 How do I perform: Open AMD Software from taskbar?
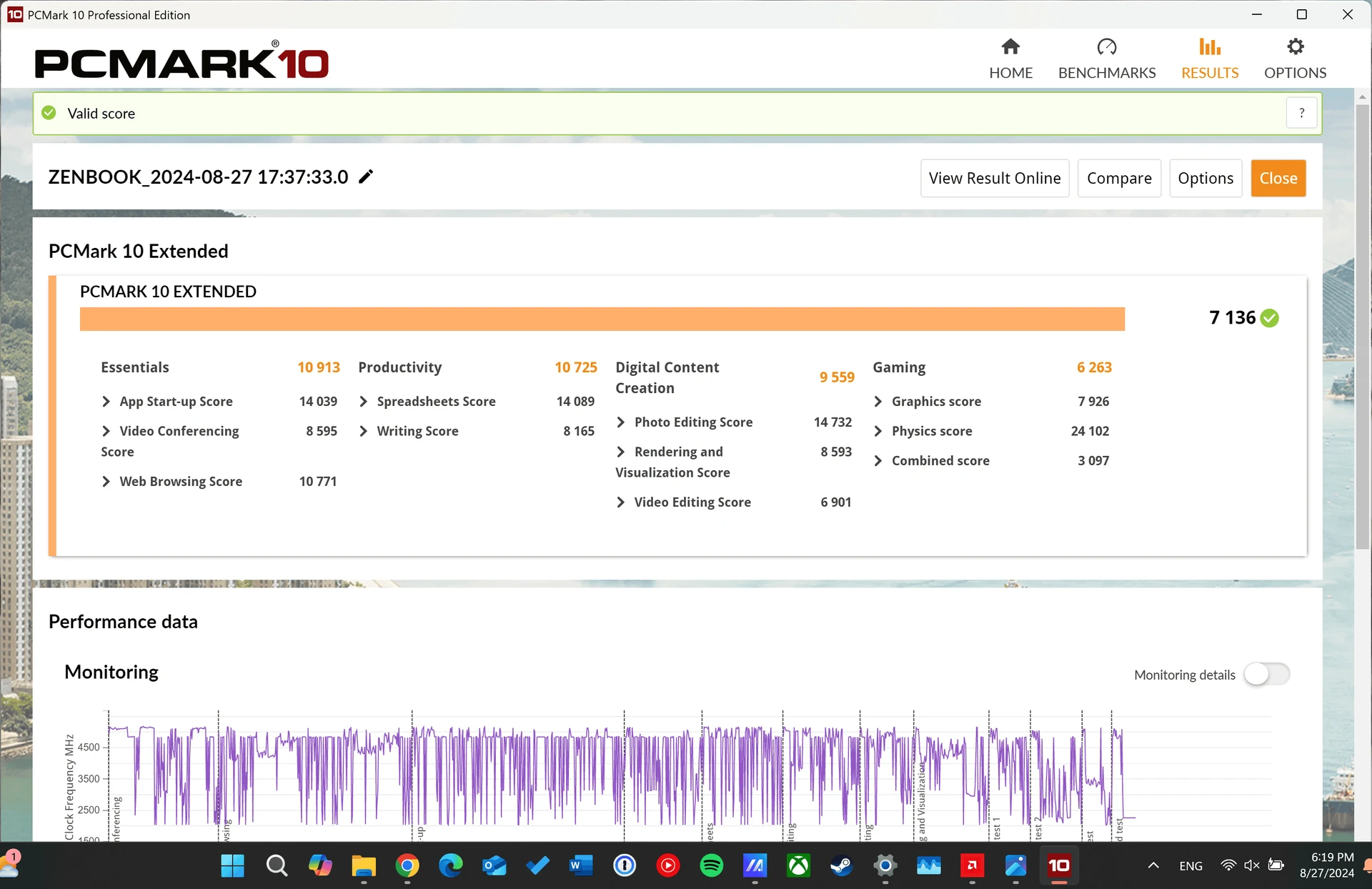(x=973, y=866)
